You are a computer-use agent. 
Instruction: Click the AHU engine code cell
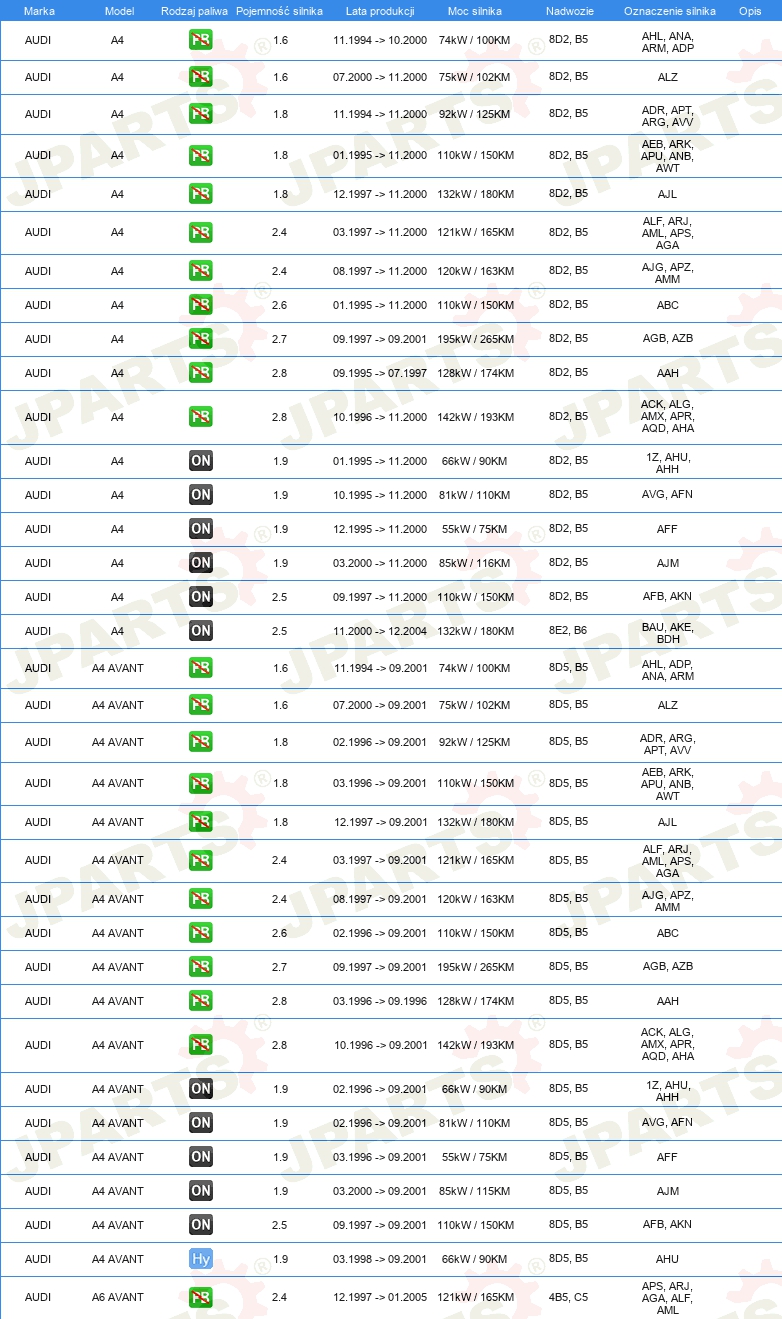(668, 1259)
